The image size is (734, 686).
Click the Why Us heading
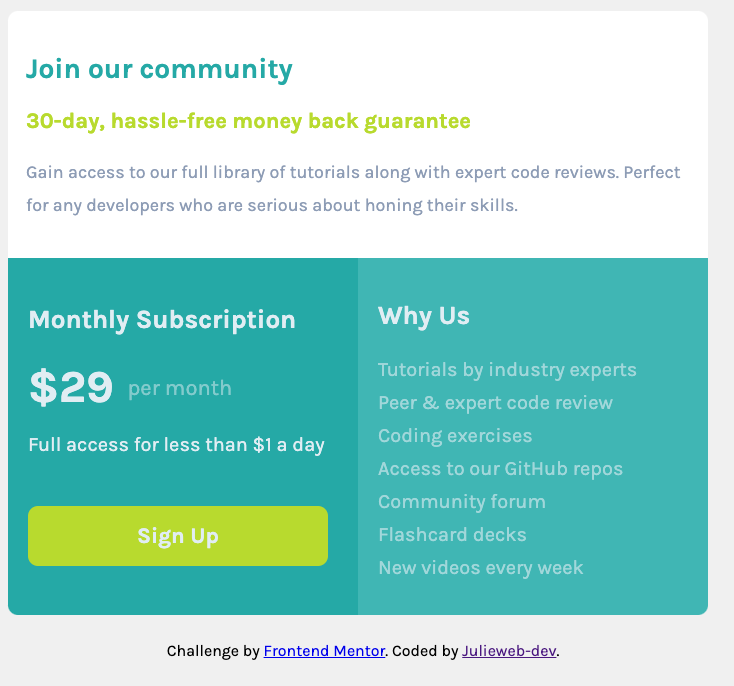pos(424,316)
